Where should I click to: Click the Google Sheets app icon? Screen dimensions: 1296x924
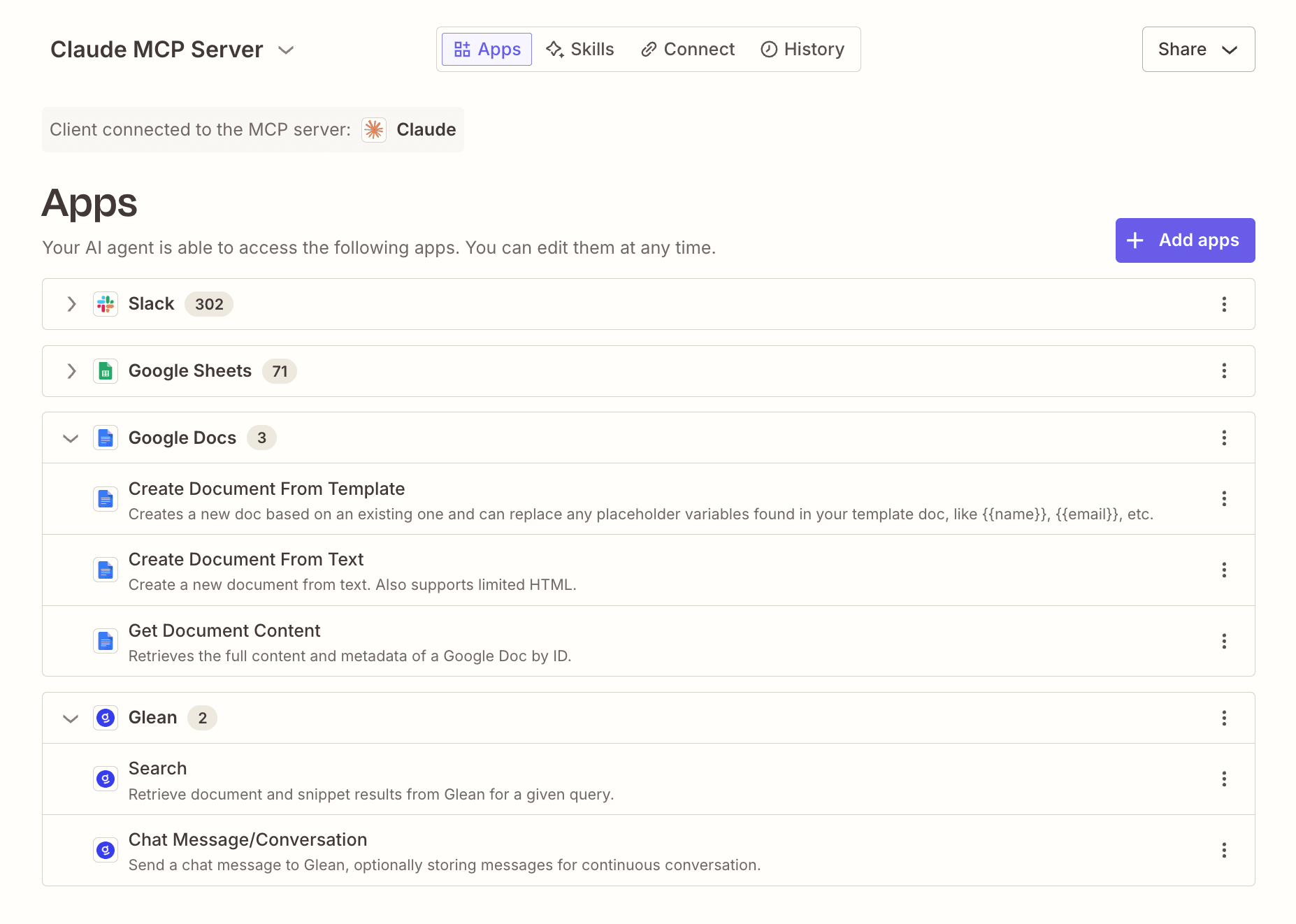106,371
